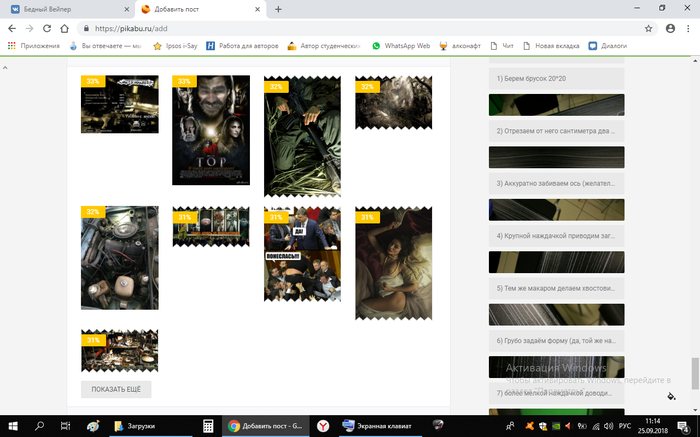Select the image below step 4 text
This screenshot has height=437, width=700.
[x=556, y=262]
